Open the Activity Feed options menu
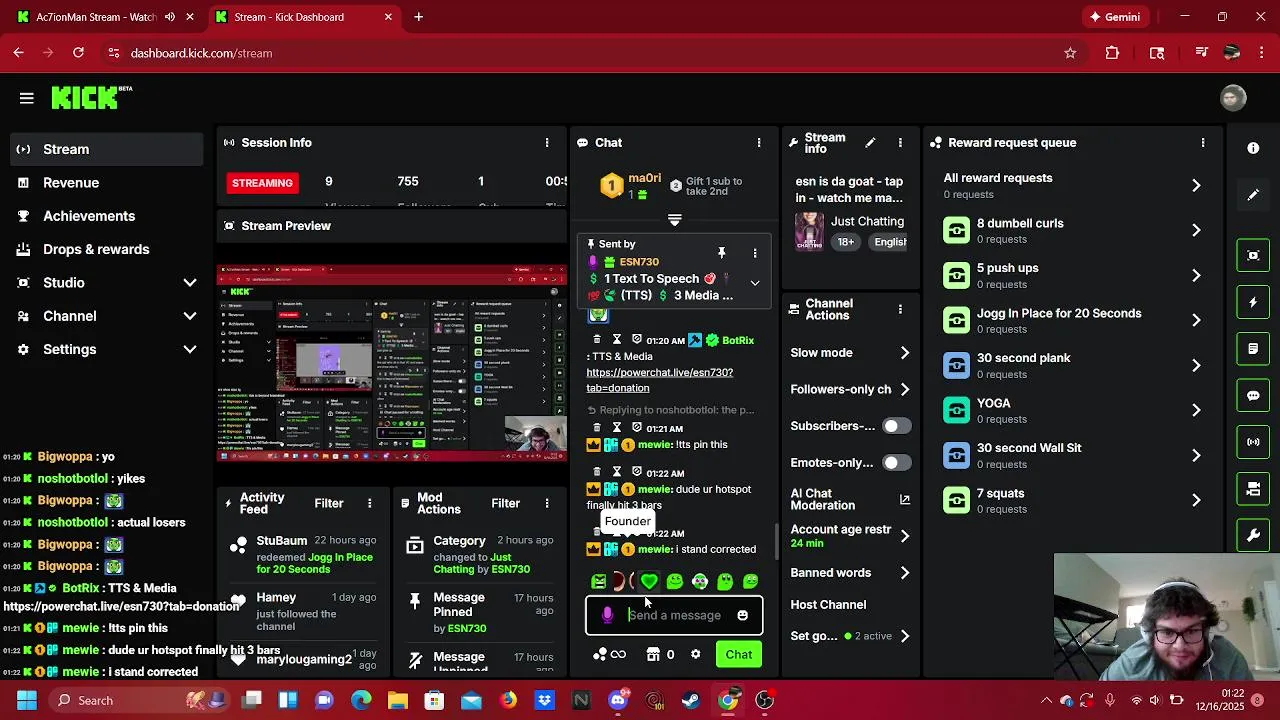The width and height of the screenshot is (1280, 720). (370, 504)
